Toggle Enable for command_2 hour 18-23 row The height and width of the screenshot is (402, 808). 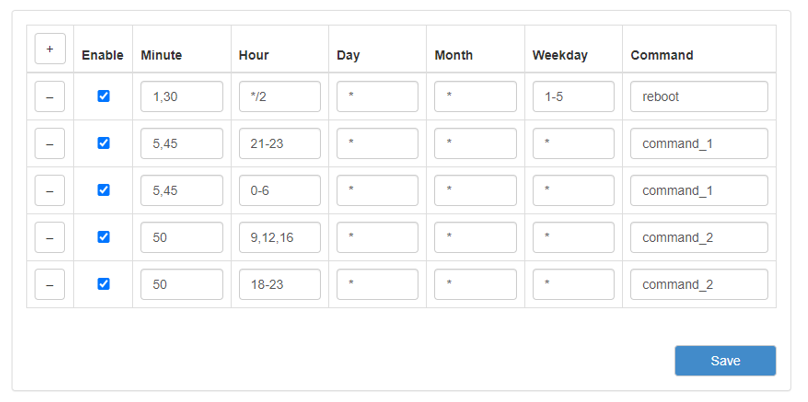click(x=103, y=284)
